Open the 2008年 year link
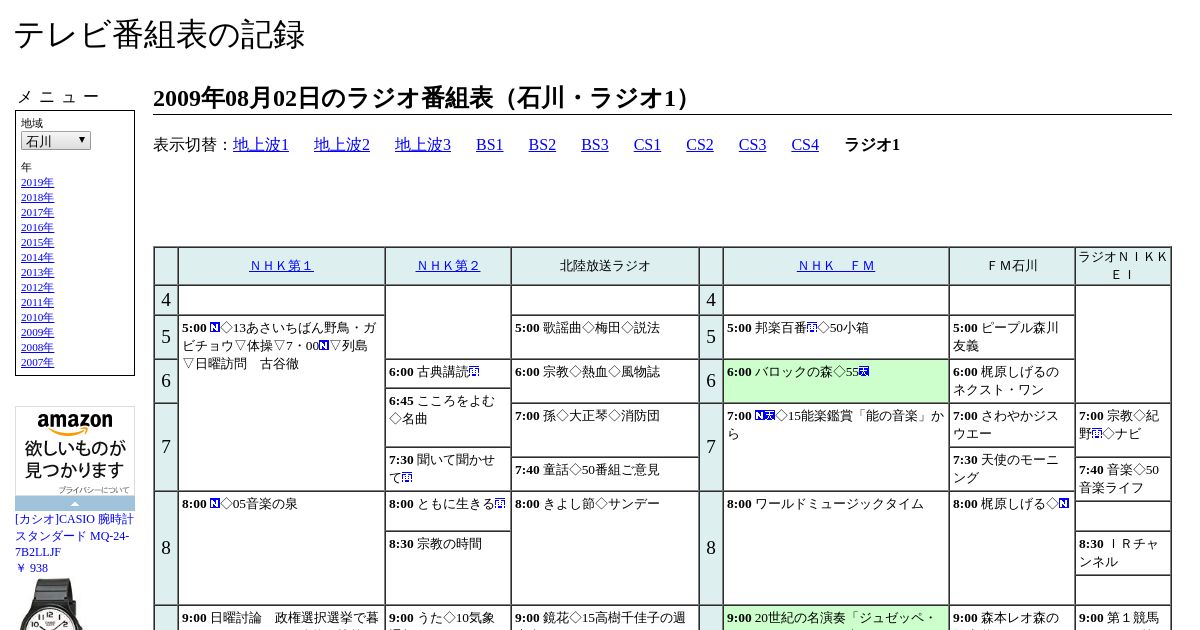 click(x=37, y=347)
